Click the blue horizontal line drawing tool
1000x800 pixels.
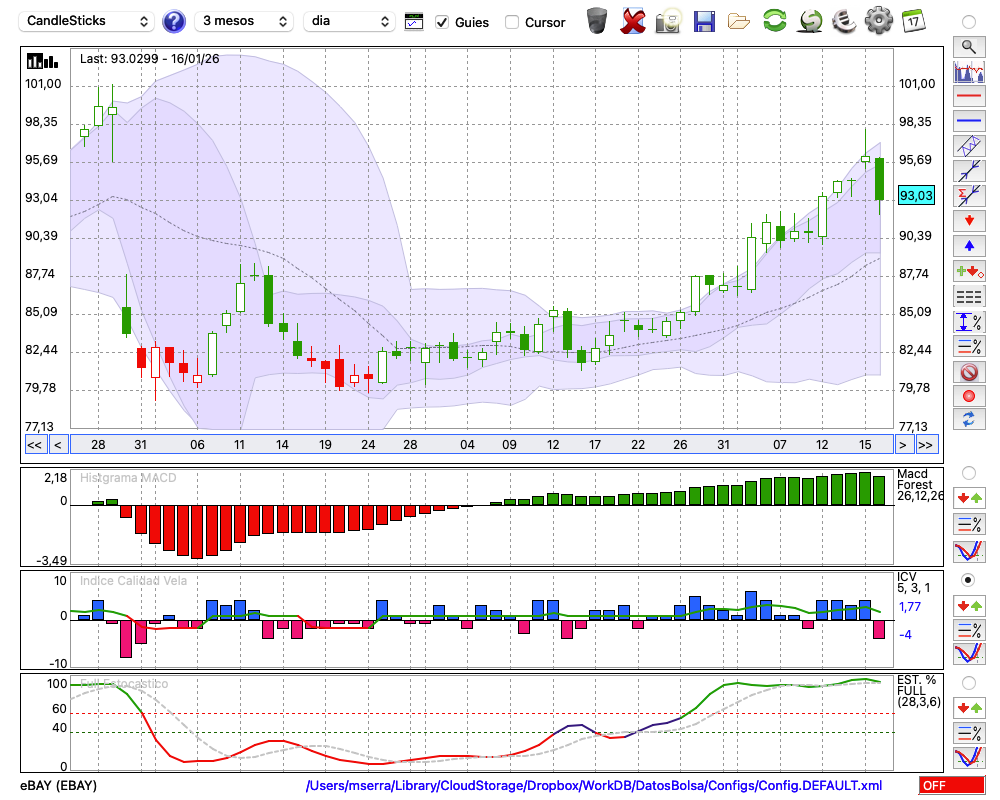968,121
